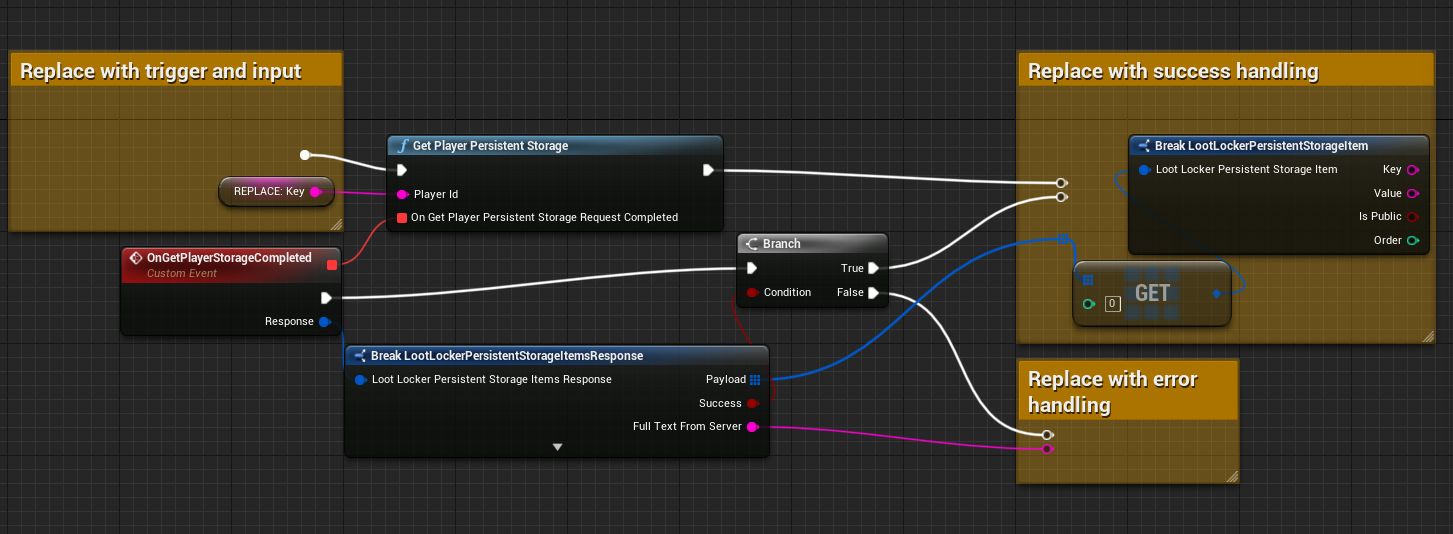This screenshot has width=1453, height=534.
Task: Click the Response output pin
Action: pos(324,322)
